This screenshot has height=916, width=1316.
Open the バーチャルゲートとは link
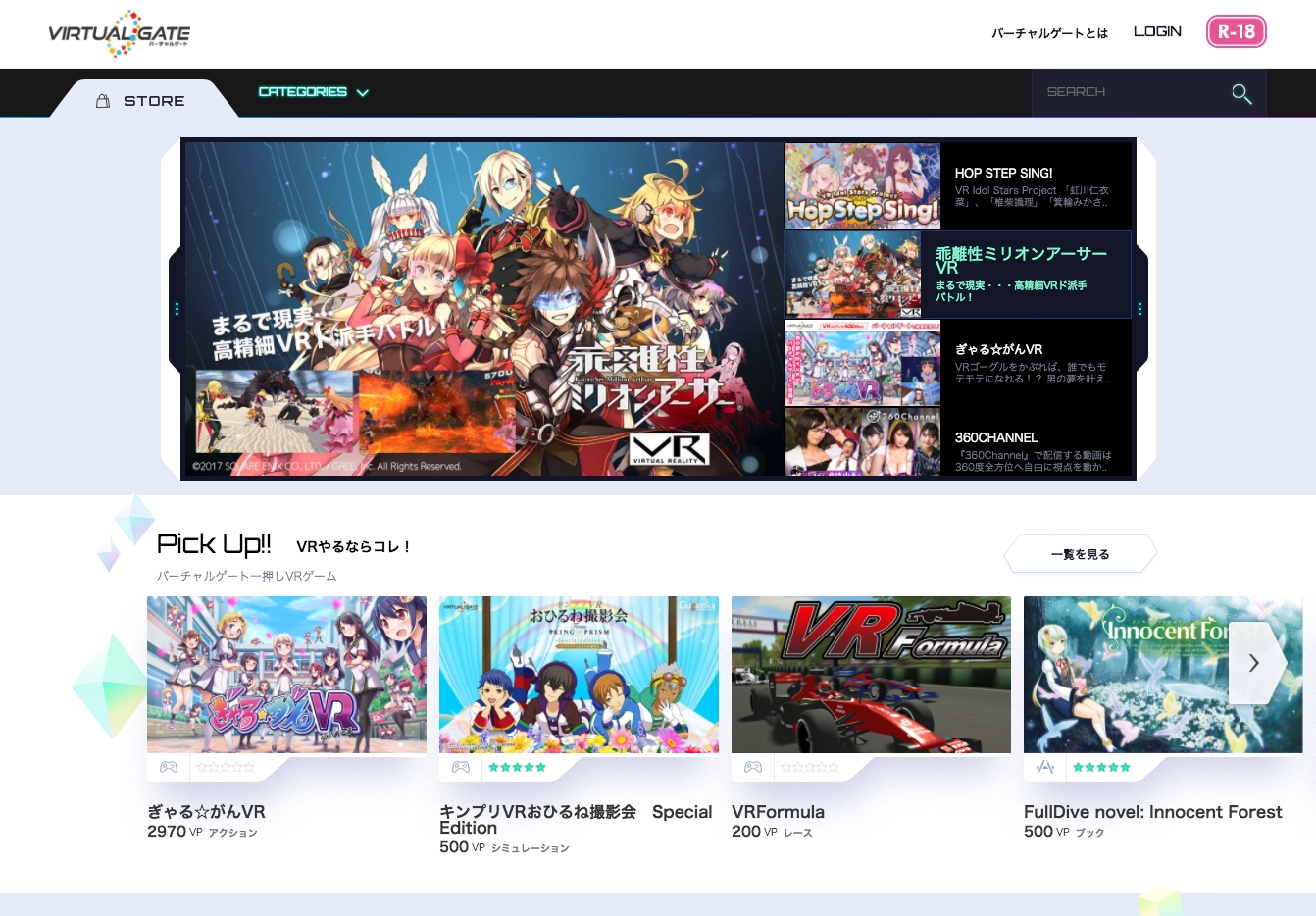coord(1049,33)
